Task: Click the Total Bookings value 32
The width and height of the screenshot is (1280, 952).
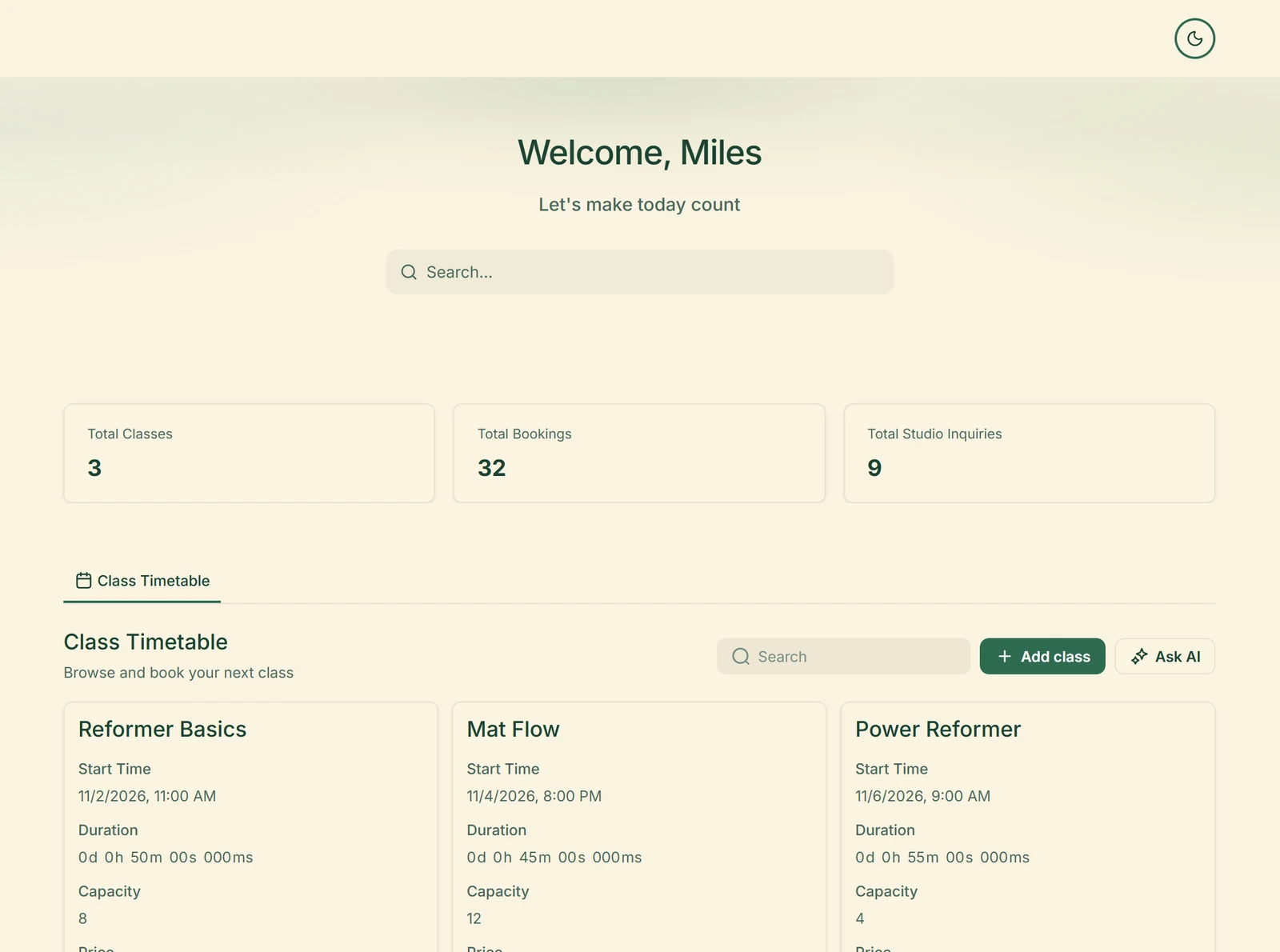Action: pyautogui.click(x=492, y=468)
